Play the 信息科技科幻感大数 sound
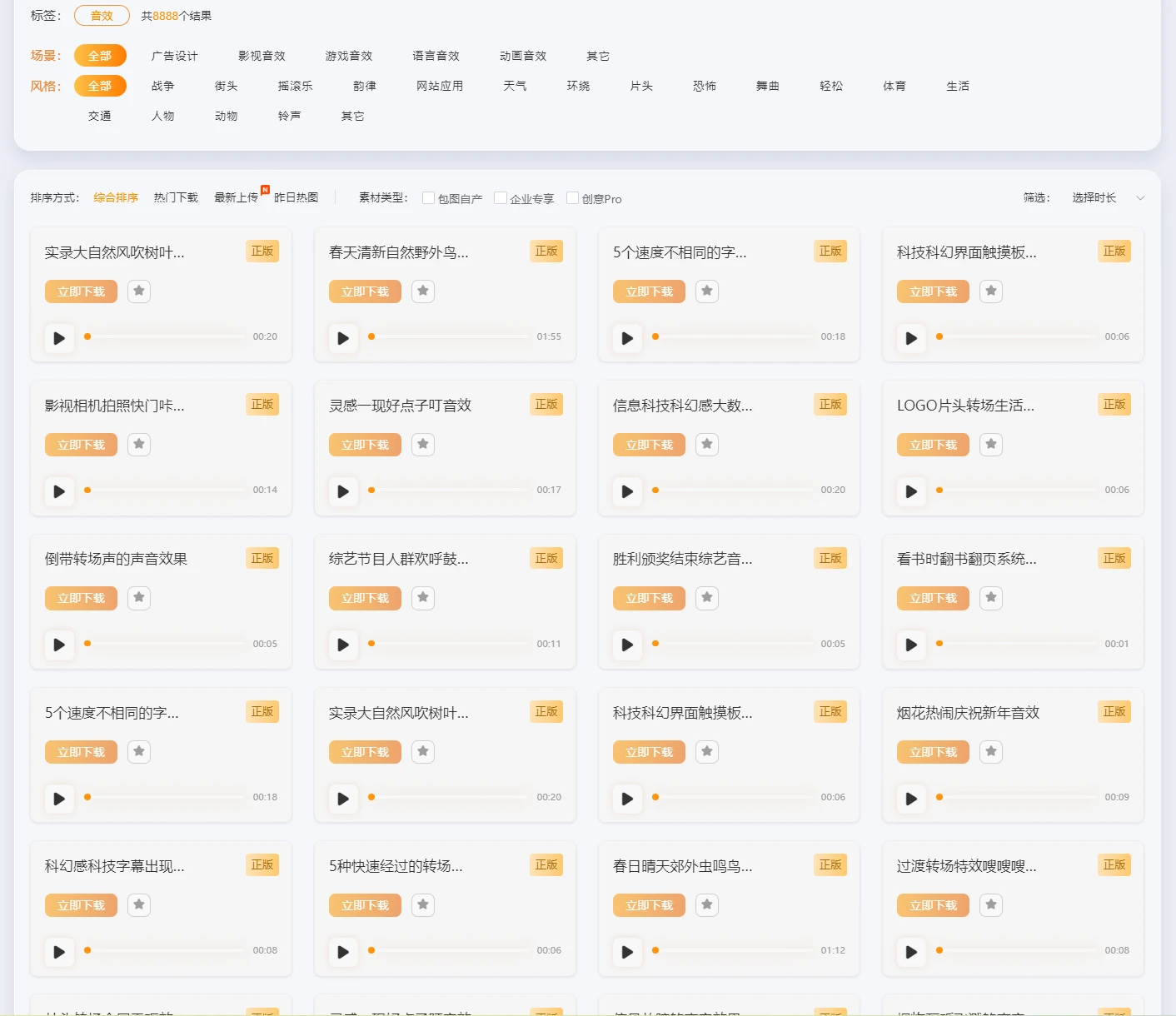Image resolution: width=1176 pixels, height=1016 pixels. [x=627, y=491]
